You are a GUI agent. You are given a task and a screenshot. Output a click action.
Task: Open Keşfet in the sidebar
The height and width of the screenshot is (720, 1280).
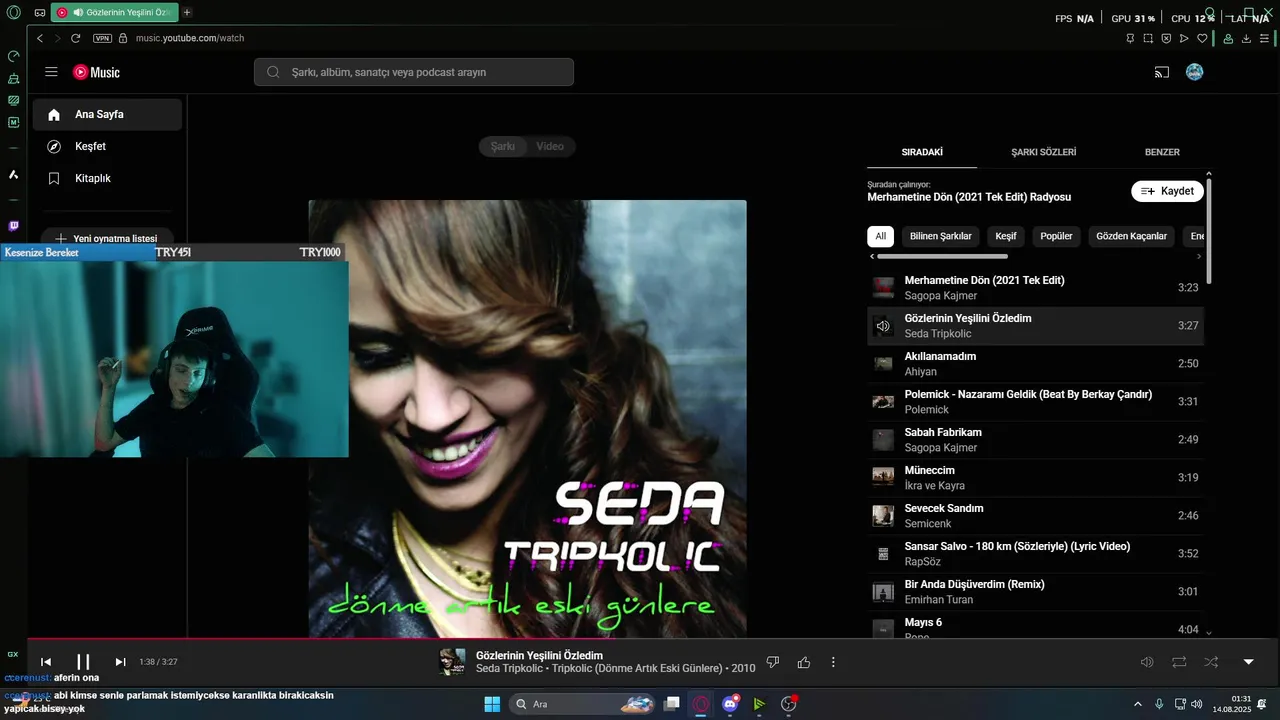click(x=107, y=146)
